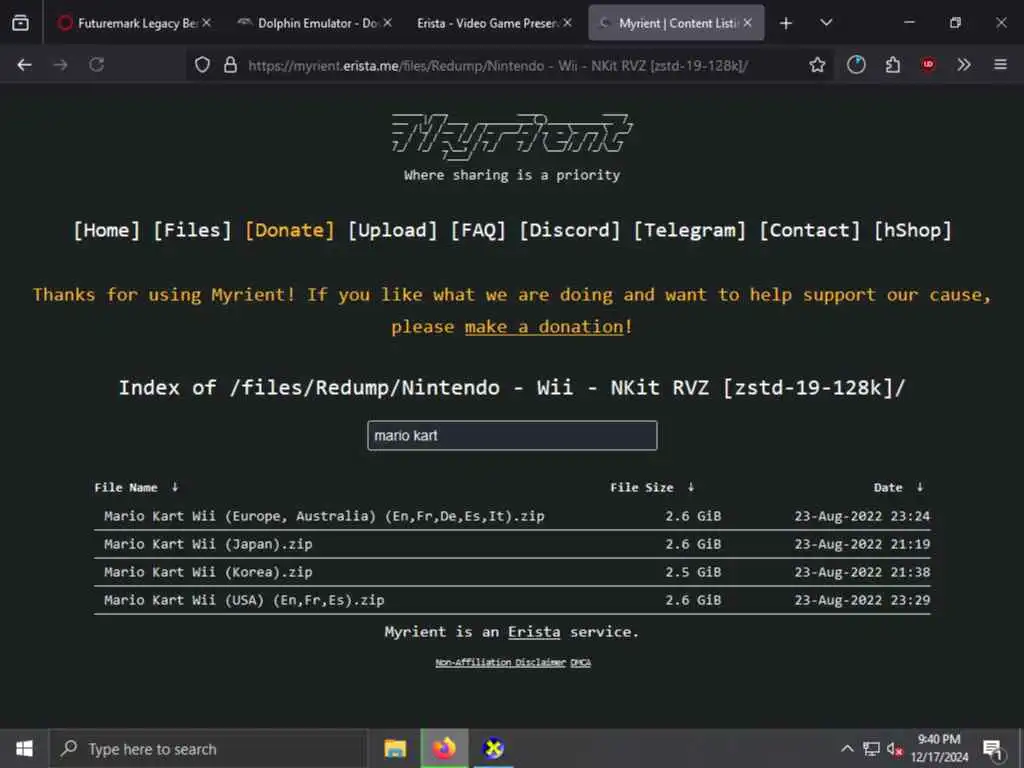
Task: Open the Erista service link
Action: (534, 632)
